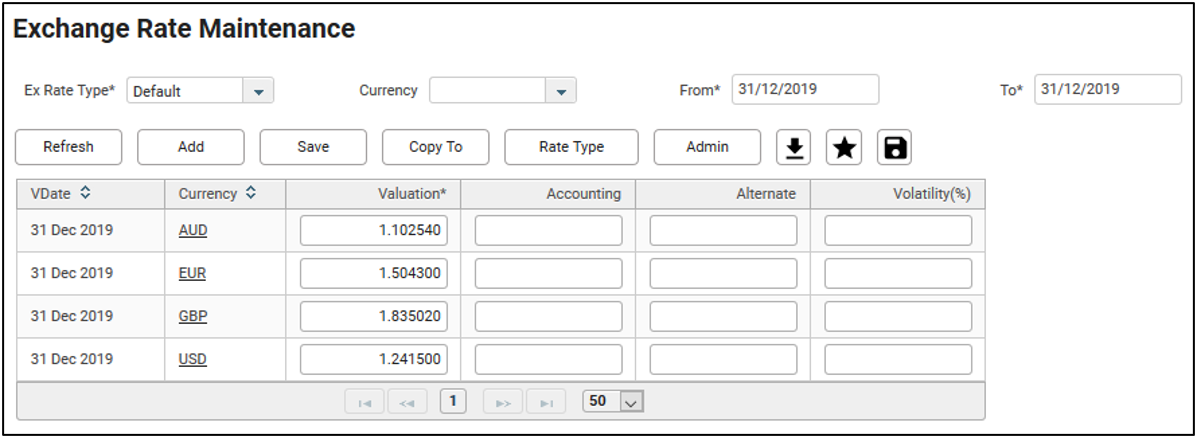Click the Refresh button
This screenshot has width=1198, height=439.
(x=69, y=147)
